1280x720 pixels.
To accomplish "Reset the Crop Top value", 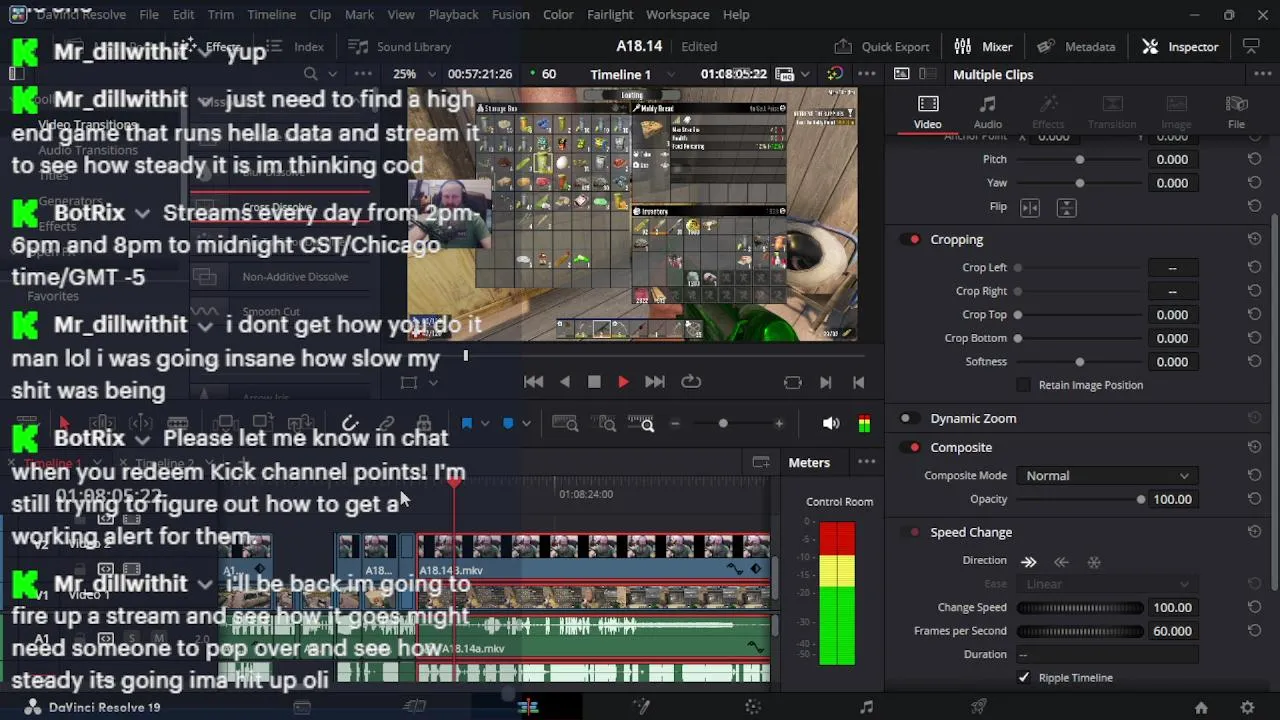I will (x=1254, y=315).
